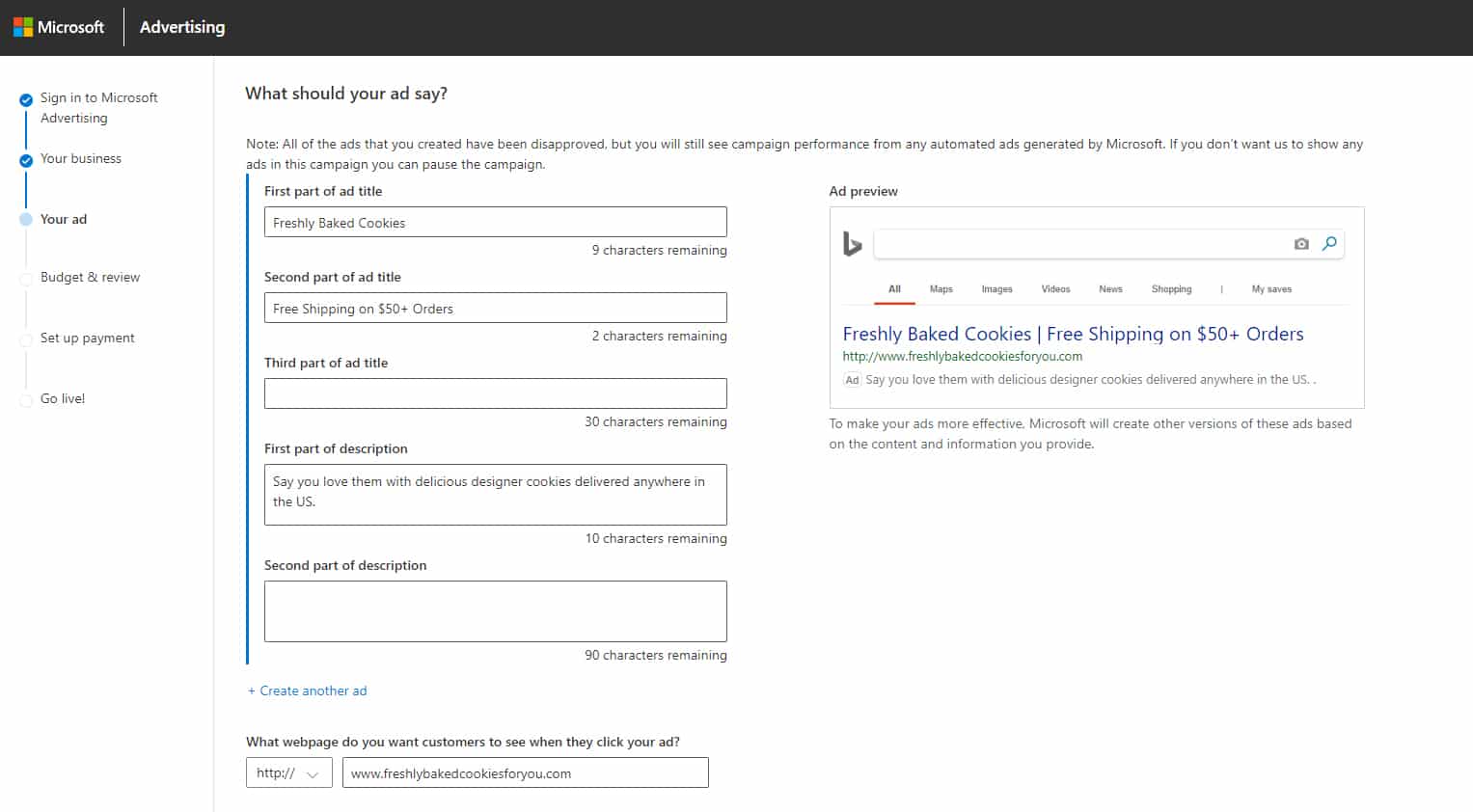Viewport: 1473px width, 812px height.
Task: Click the Sign in step checkmark icon
Action: click(x=25, y=99)
